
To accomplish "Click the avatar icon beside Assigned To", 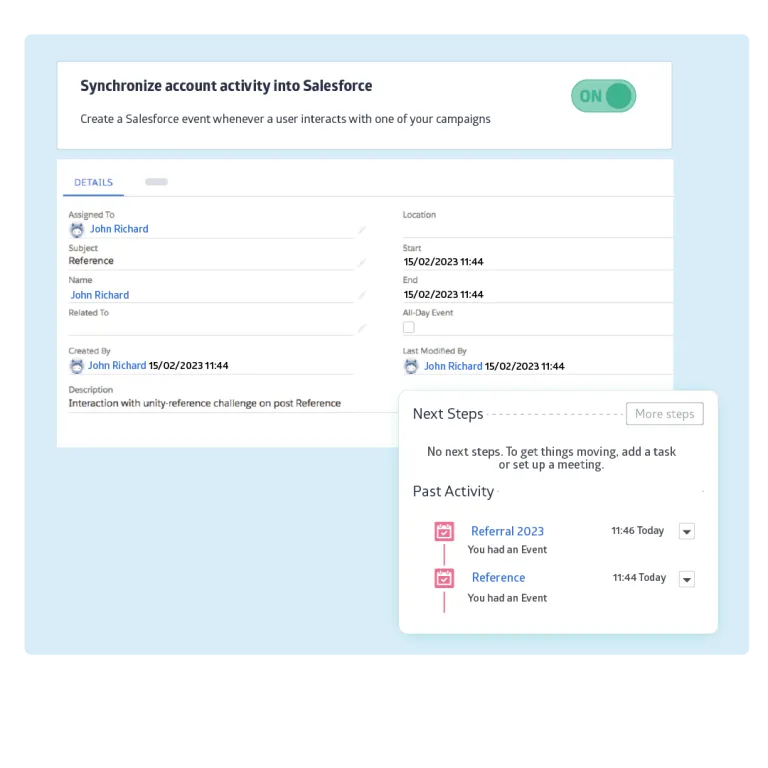I will coord(77,229).
